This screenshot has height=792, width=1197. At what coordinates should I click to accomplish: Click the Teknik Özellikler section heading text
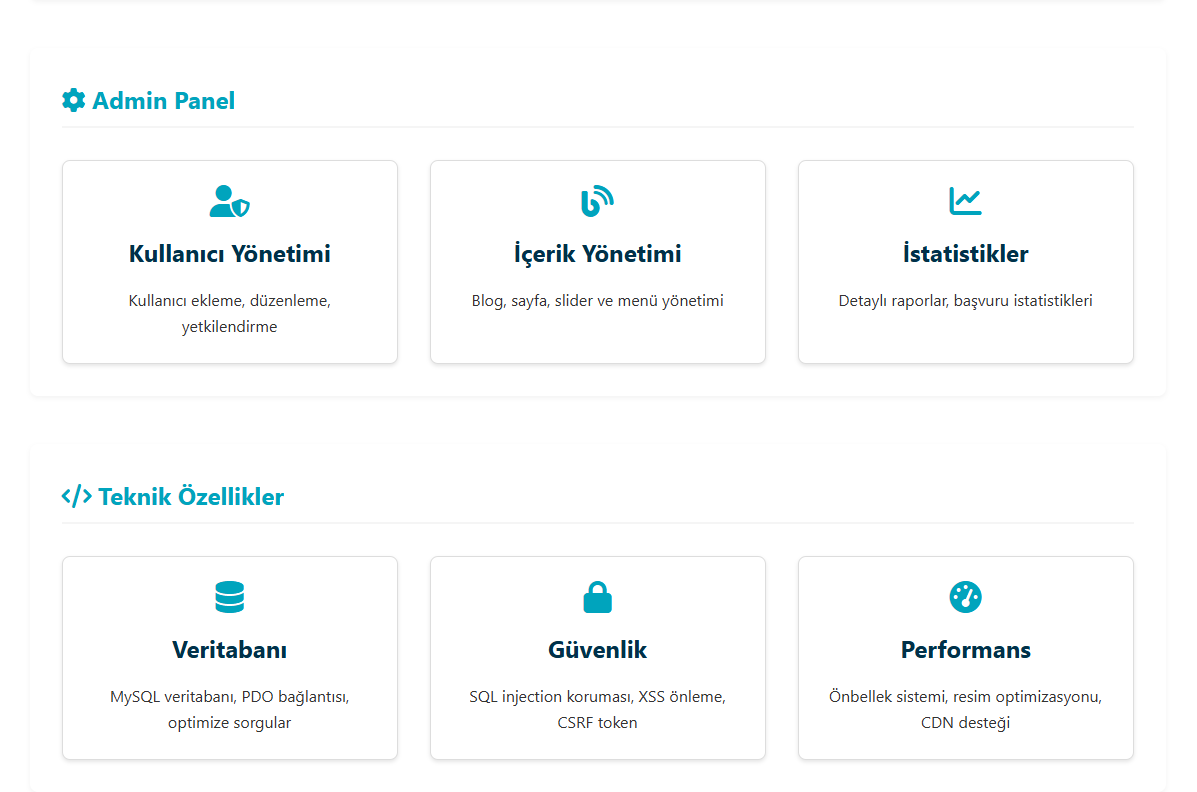(x=190, y=496)
